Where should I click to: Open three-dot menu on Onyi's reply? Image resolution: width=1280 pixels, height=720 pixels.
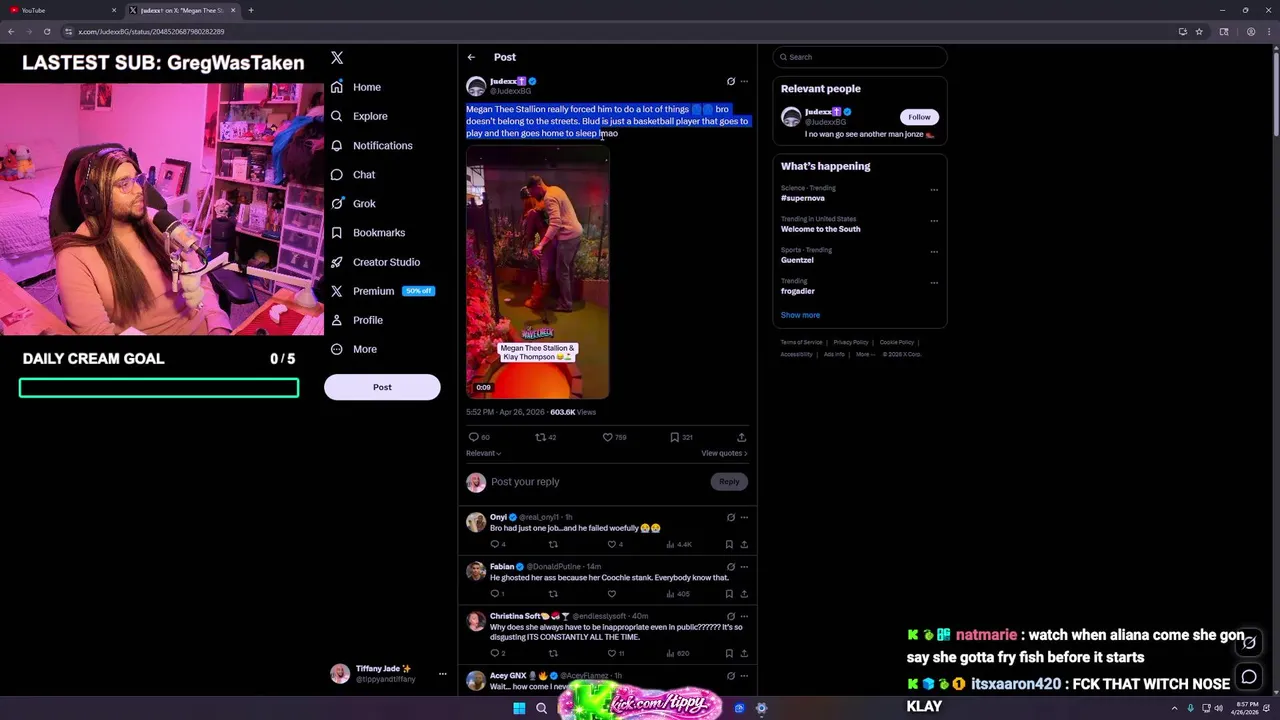pyautogui.click(x=743, y=517)
